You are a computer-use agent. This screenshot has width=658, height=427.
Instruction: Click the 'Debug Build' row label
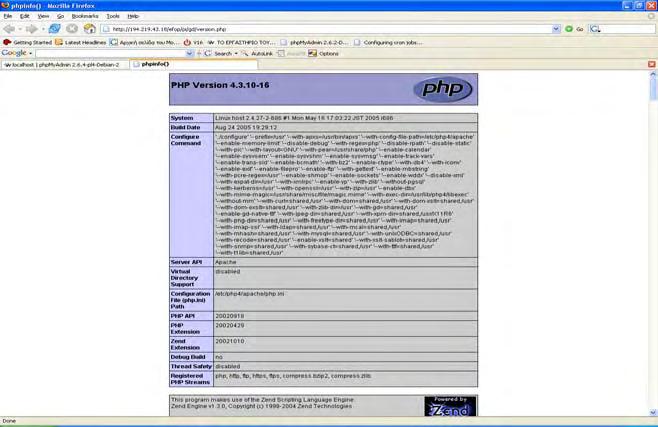pyautogui.click(x=188, y=357)
